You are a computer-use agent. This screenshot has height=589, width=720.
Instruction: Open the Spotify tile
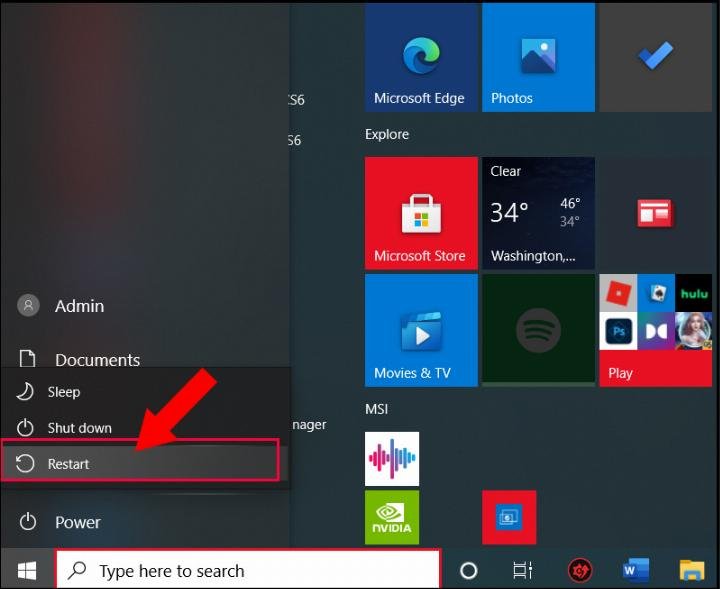coord(537,330)
